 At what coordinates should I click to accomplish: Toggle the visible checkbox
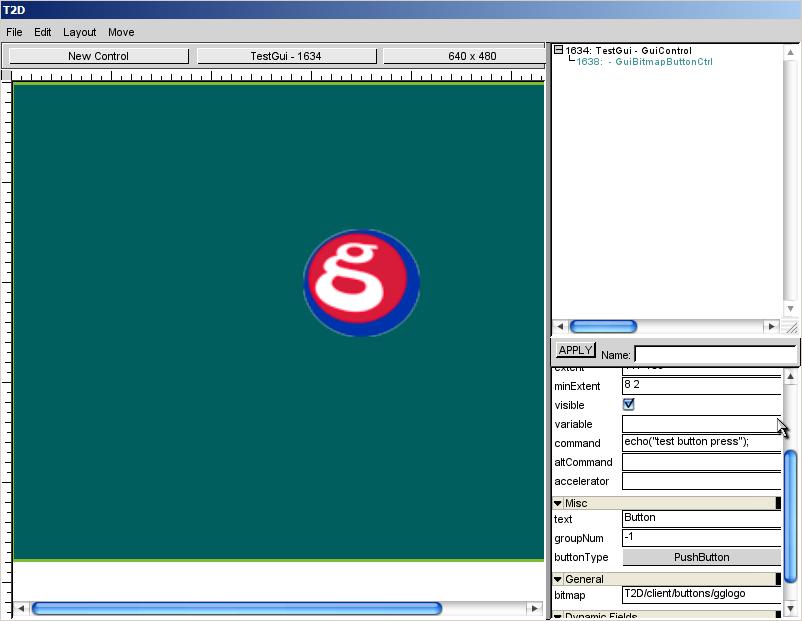(629, 404)
